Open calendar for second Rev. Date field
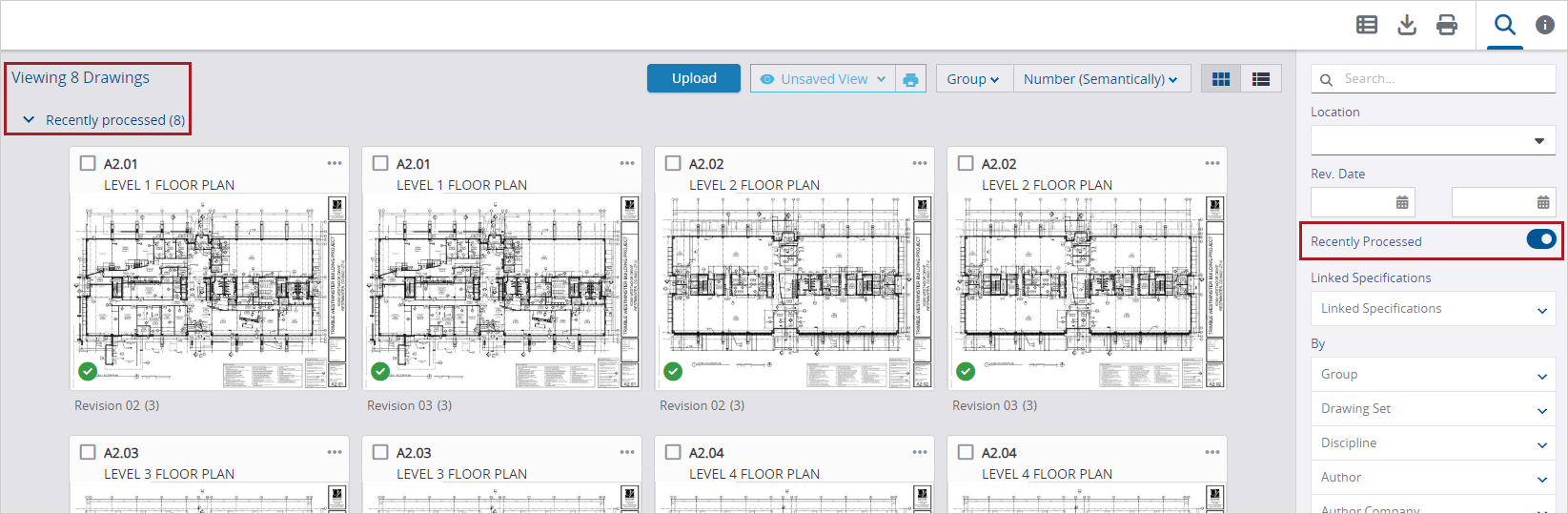1568x514 pixels. click(1543, 202)
